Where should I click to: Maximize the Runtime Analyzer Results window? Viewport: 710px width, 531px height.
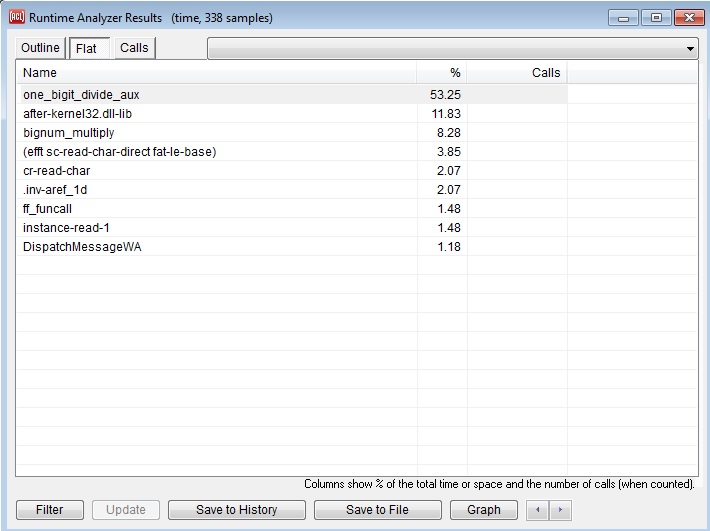[657, 17]
